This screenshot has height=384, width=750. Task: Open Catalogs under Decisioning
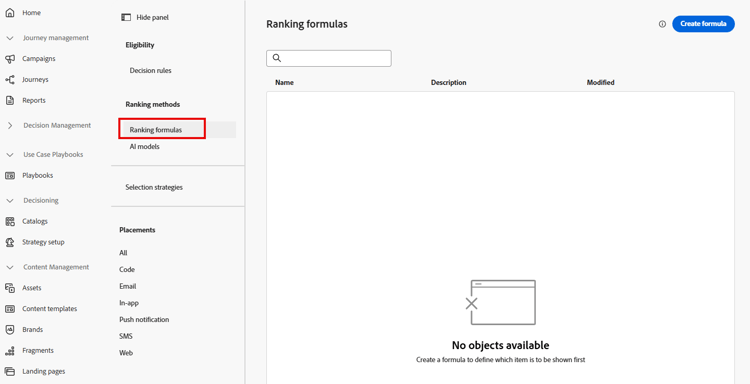click(x=35, y=221)
